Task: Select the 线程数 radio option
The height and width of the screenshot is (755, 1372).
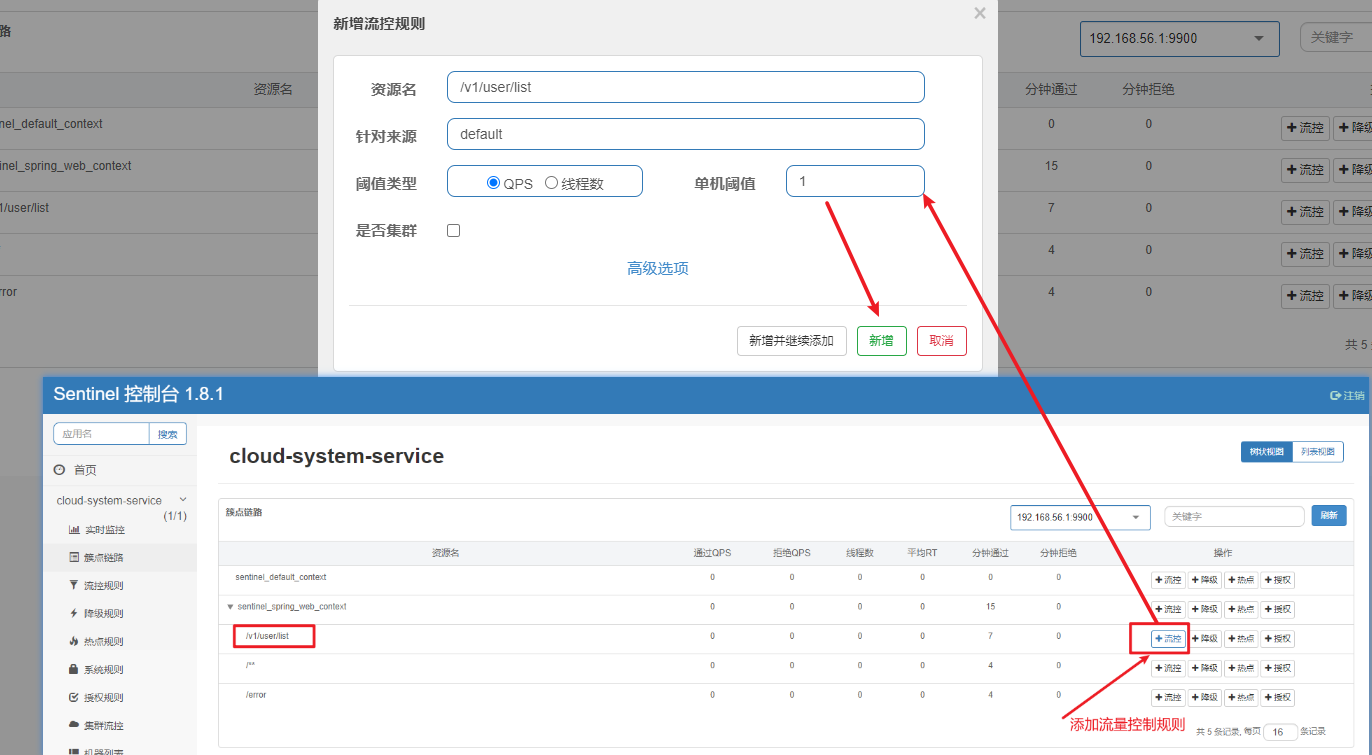Action: pos(551,183)
